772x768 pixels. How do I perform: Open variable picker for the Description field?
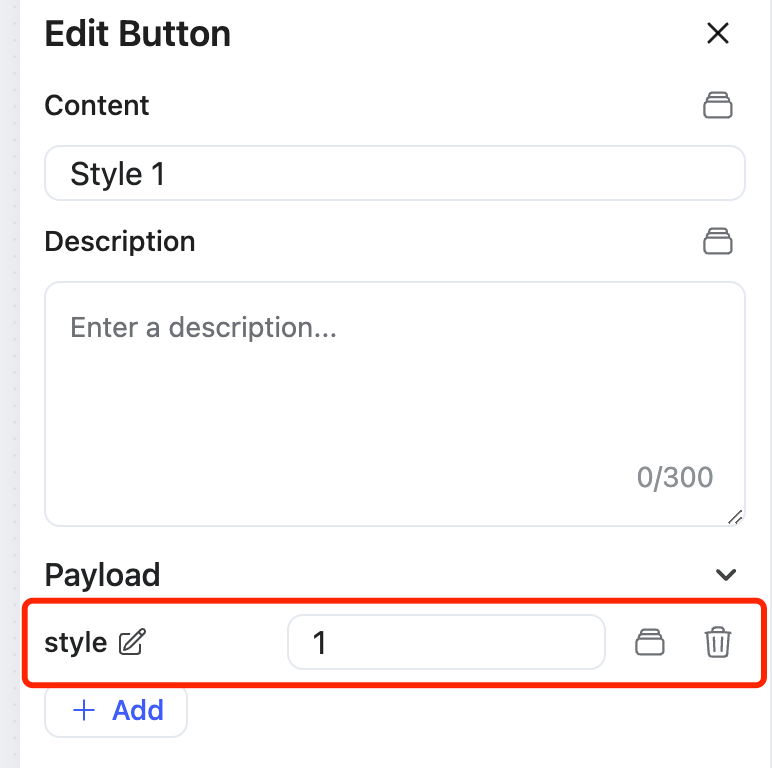click(718, 241)
